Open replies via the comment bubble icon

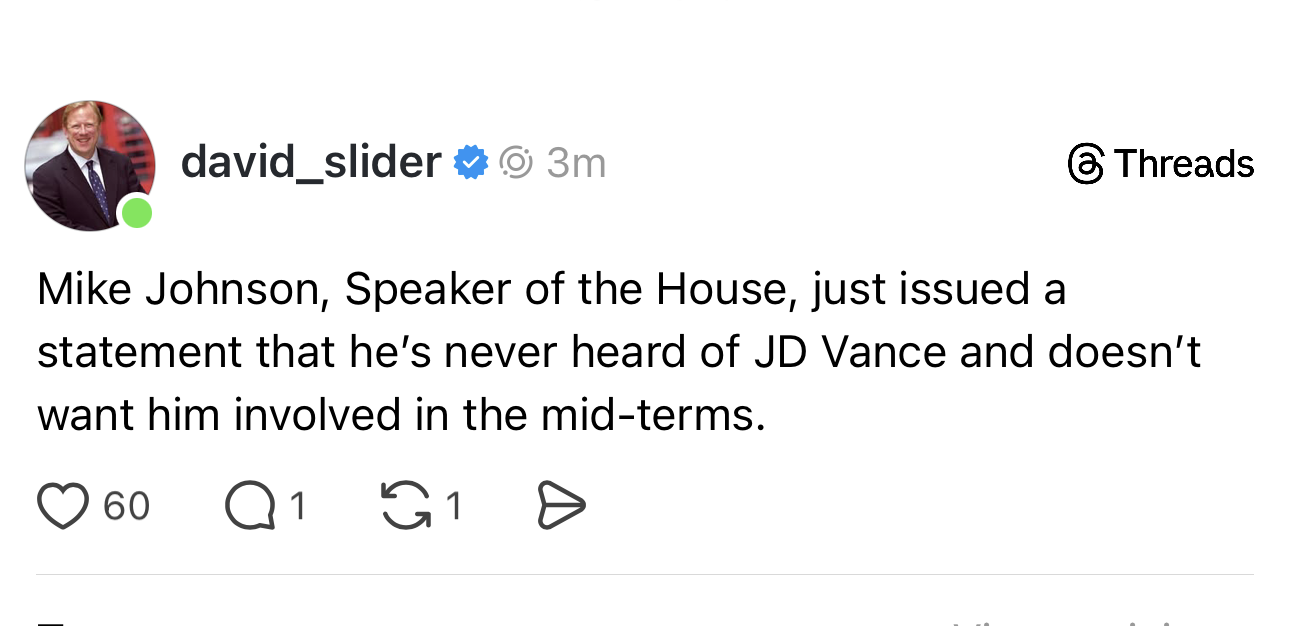[x=249, y=506]
